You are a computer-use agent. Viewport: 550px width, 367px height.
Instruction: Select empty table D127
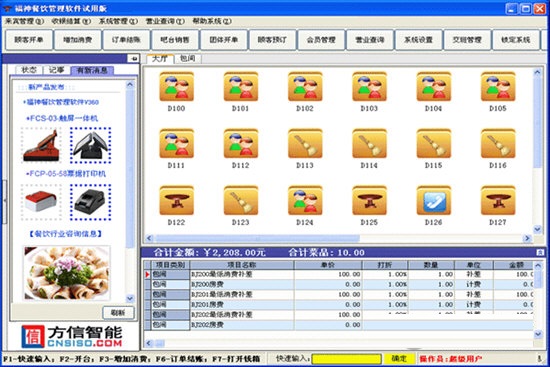pos(498,200)
